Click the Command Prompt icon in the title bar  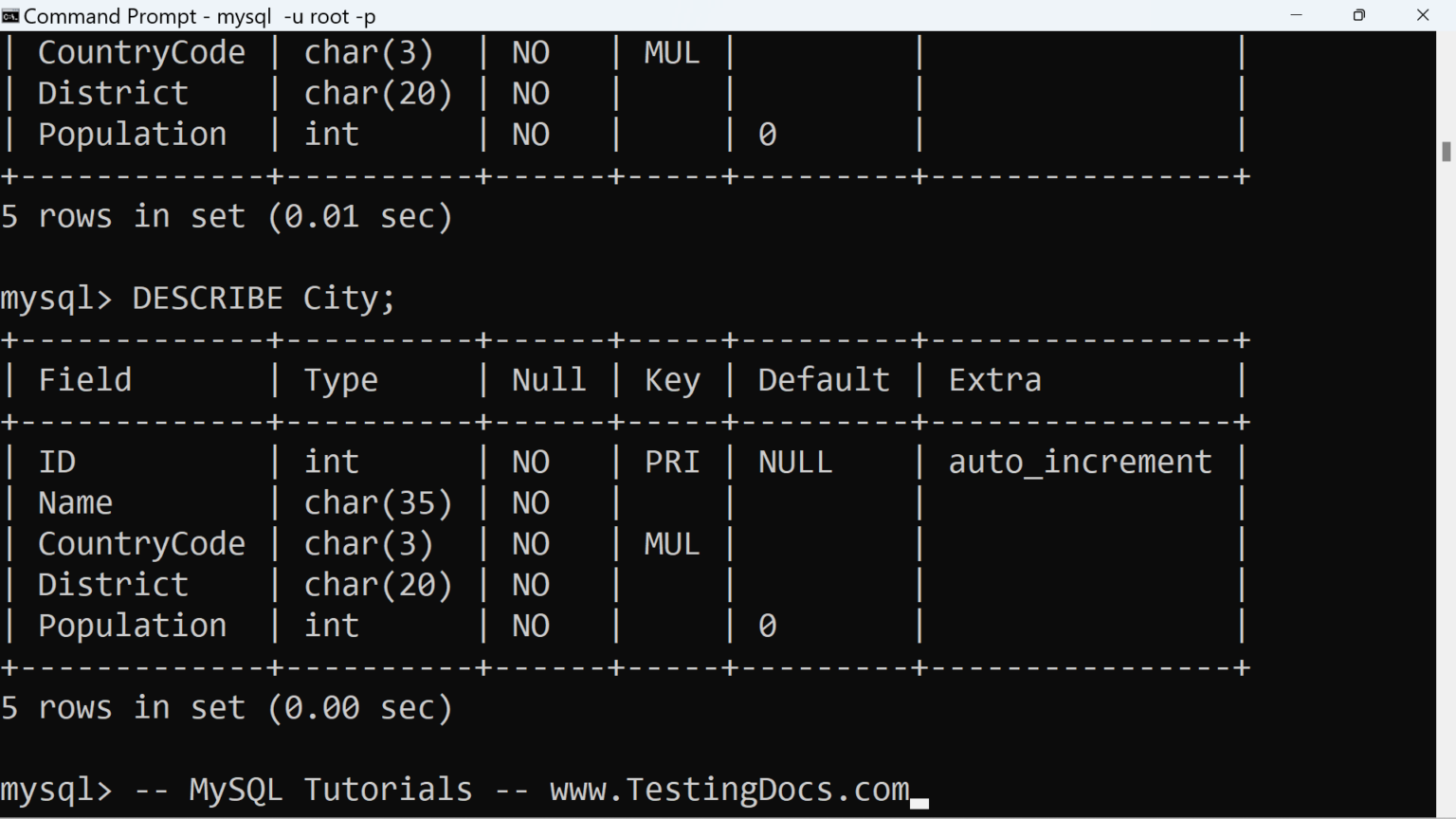[x=12, y=15]
